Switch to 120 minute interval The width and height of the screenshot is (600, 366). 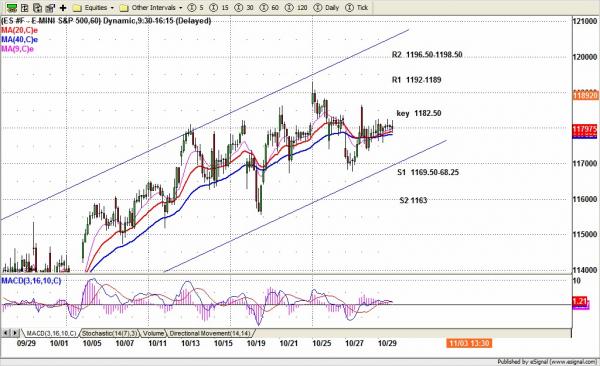pos(296,7)
